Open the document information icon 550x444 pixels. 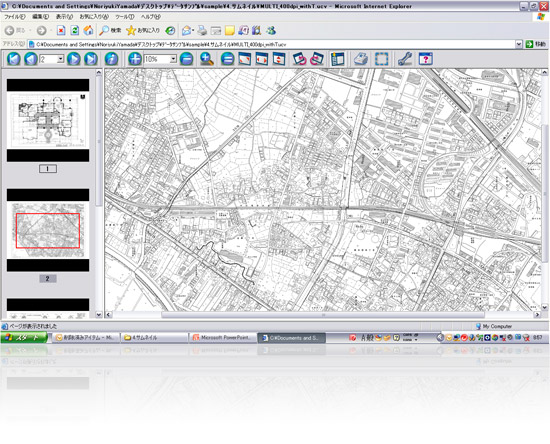[112, 59]
